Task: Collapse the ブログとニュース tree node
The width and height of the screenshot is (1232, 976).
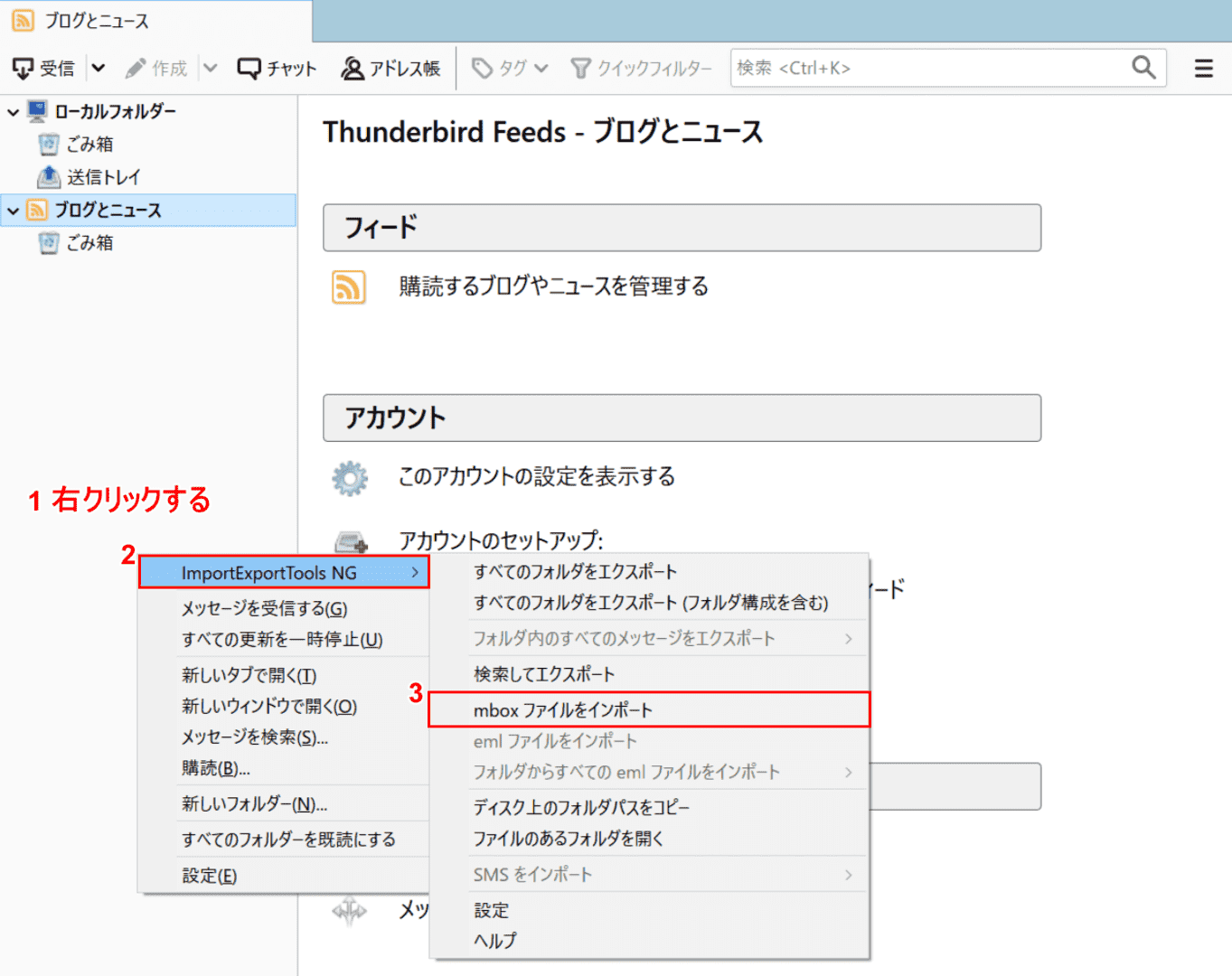Action: tap(14, 211)
